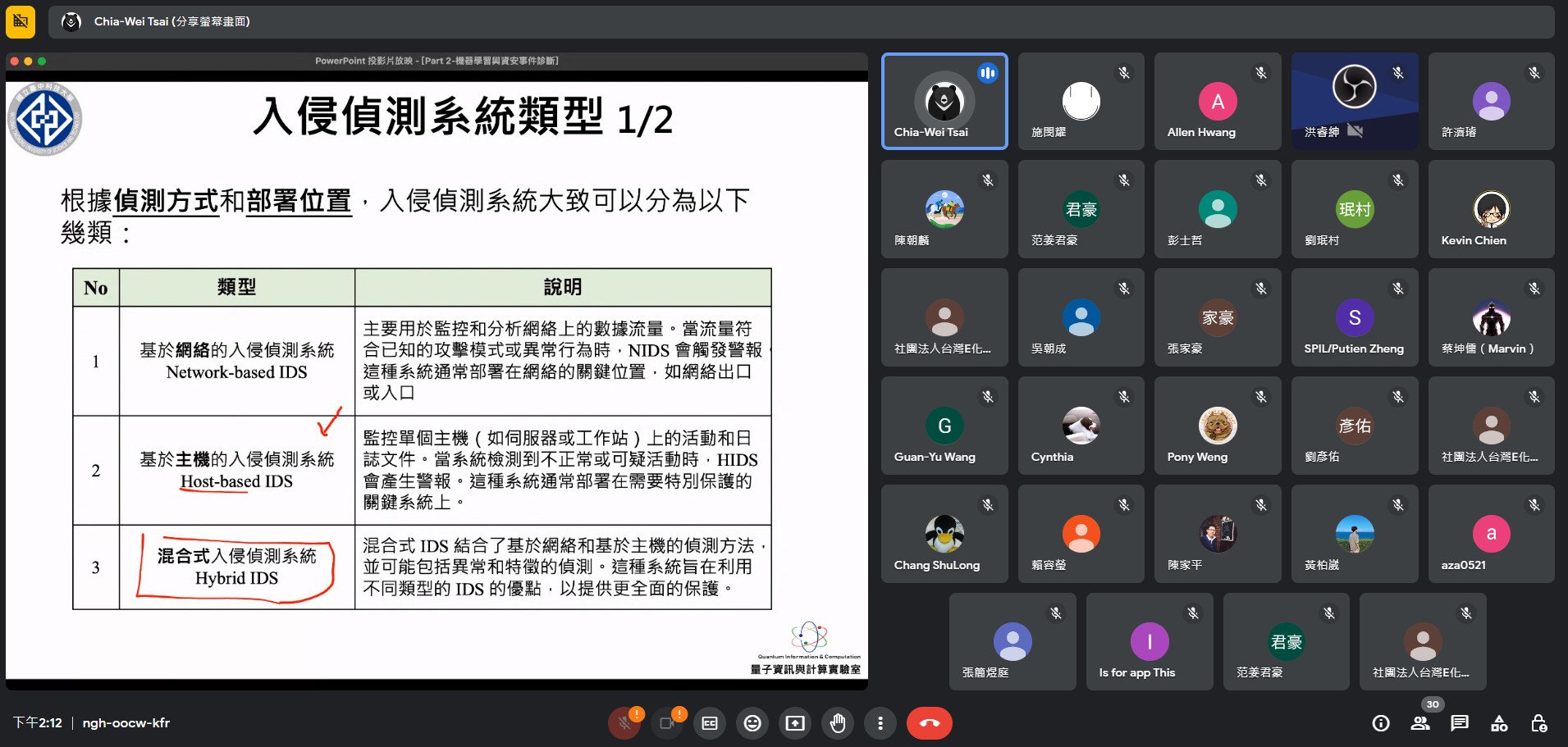
Task: Raise your hand in the meeting
Action: point(838,723)
